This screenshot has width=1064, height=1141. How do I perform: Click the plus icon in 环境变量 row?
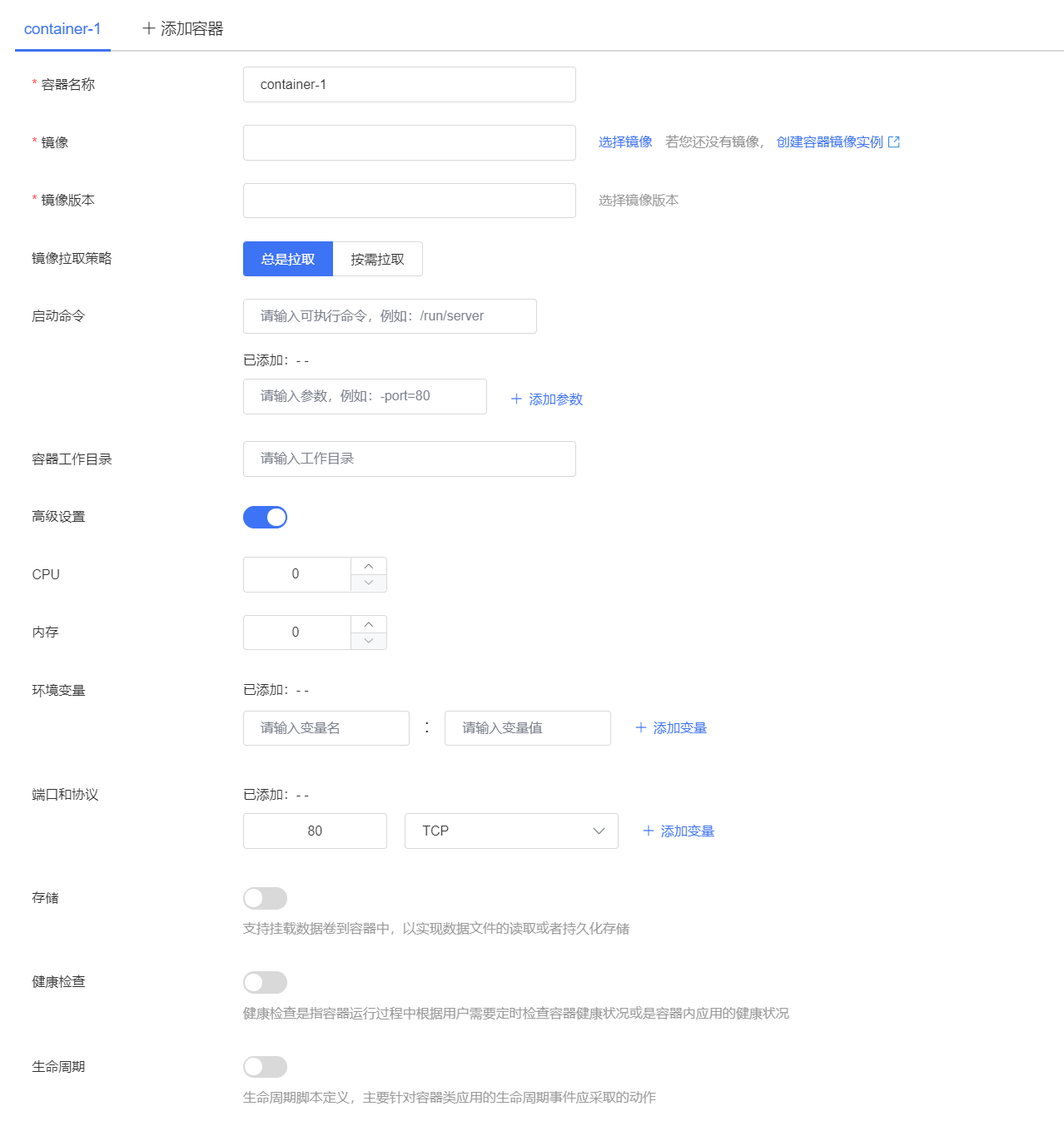point(641,727)
